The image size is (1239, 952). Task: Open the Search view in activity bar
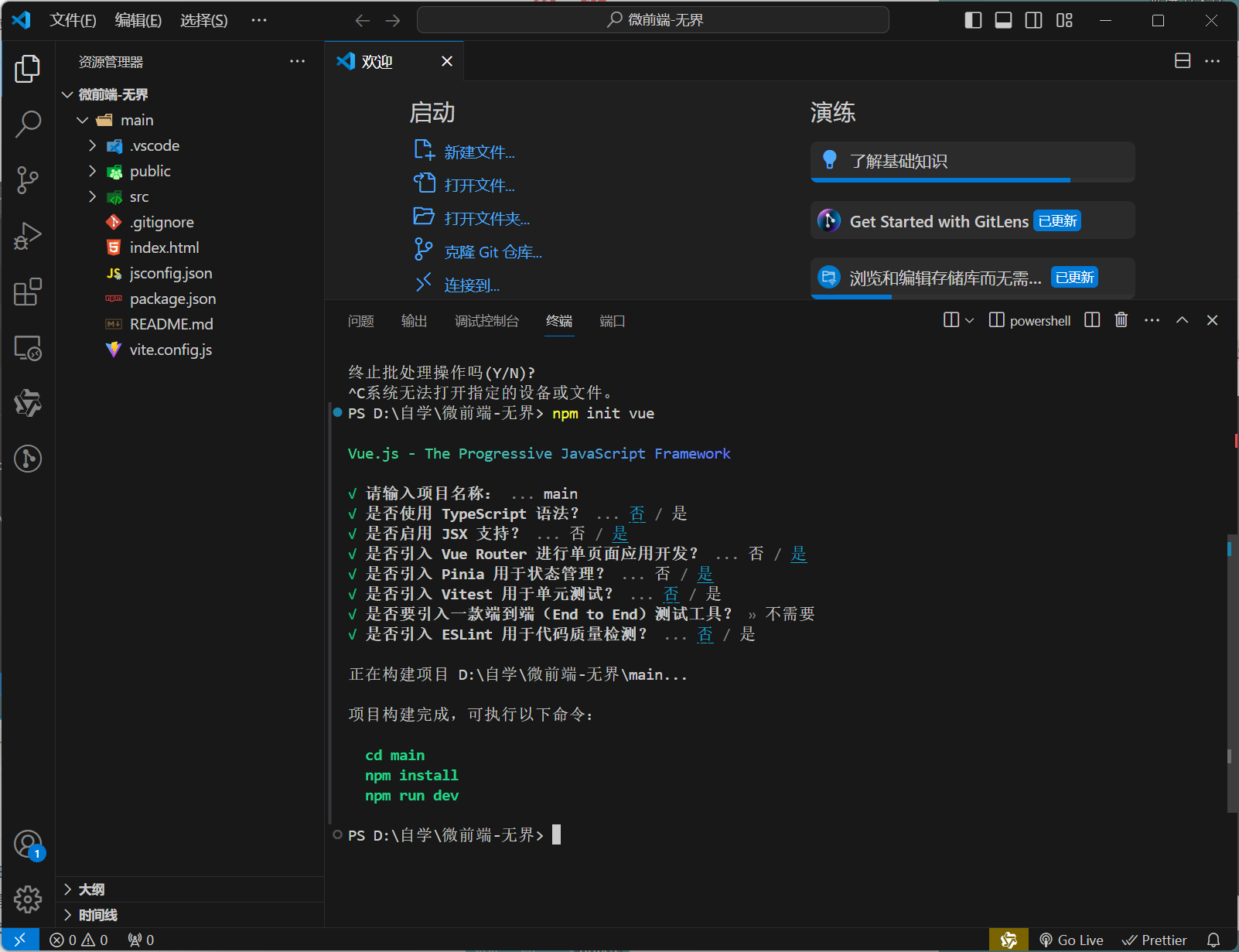28,124
